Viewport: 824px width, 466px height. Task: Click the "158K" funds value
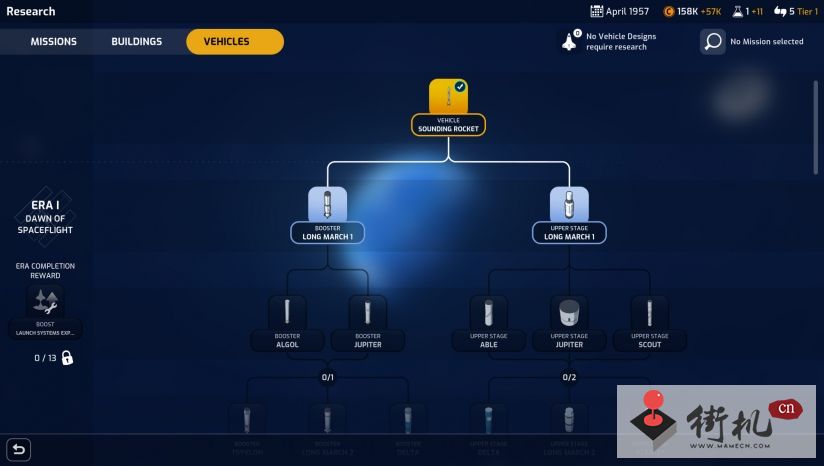coord(687,12)
